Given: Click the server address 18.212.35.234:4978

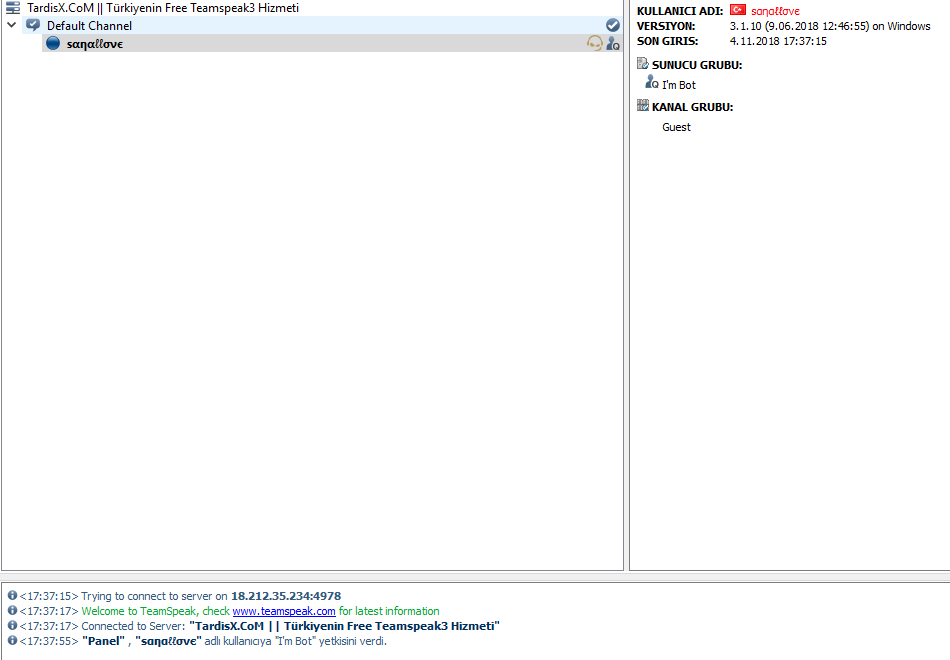Looking at the screenshot, I should pyautogui.click(x=286, y=596).
